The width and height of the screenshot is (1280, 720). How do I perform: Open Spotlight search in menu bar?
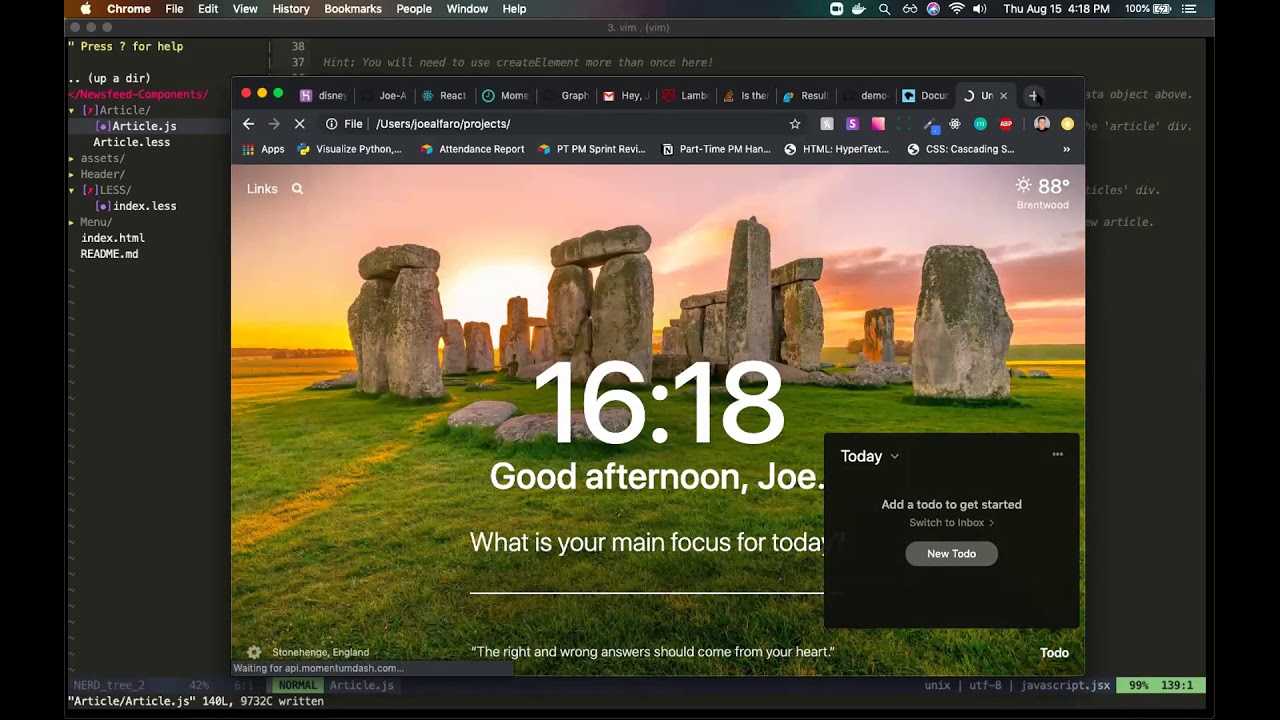(884, 9)
